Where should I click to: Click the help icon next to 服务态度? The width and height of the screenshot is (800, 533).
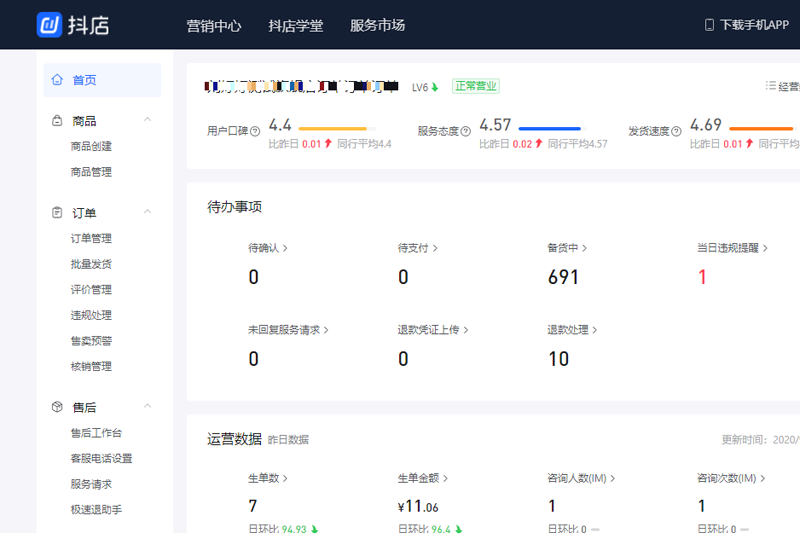465,131
